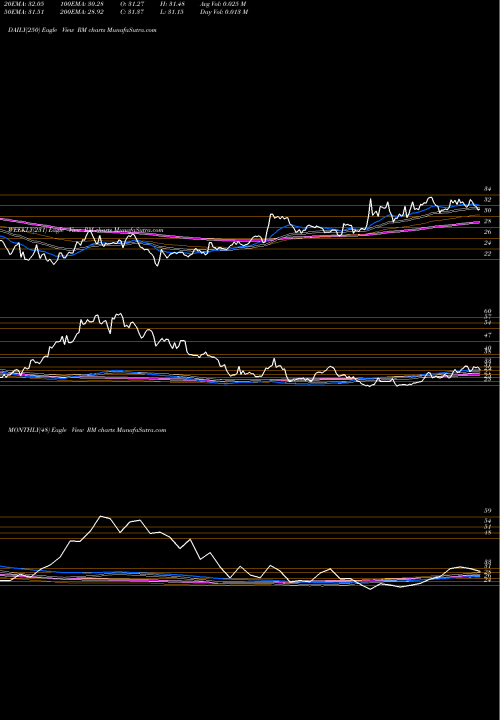Click the 'Avg Vol' value text
Image resolution: width=500 pixels, height=720 pixels.
(223, 4)
